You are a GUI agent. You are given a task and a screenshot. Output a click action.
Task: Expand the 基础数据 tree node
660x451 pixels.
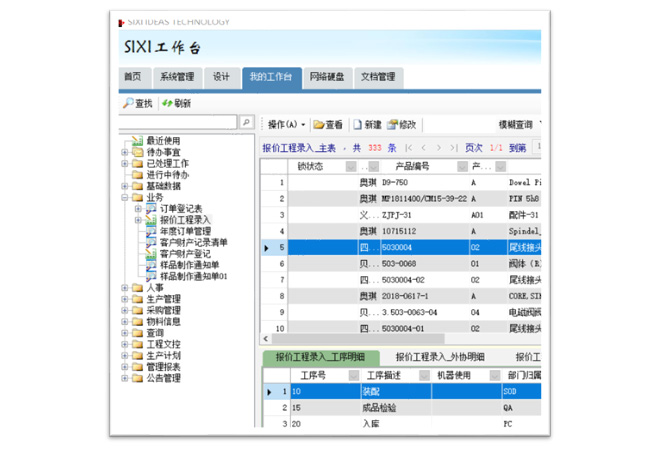point(125,186)
